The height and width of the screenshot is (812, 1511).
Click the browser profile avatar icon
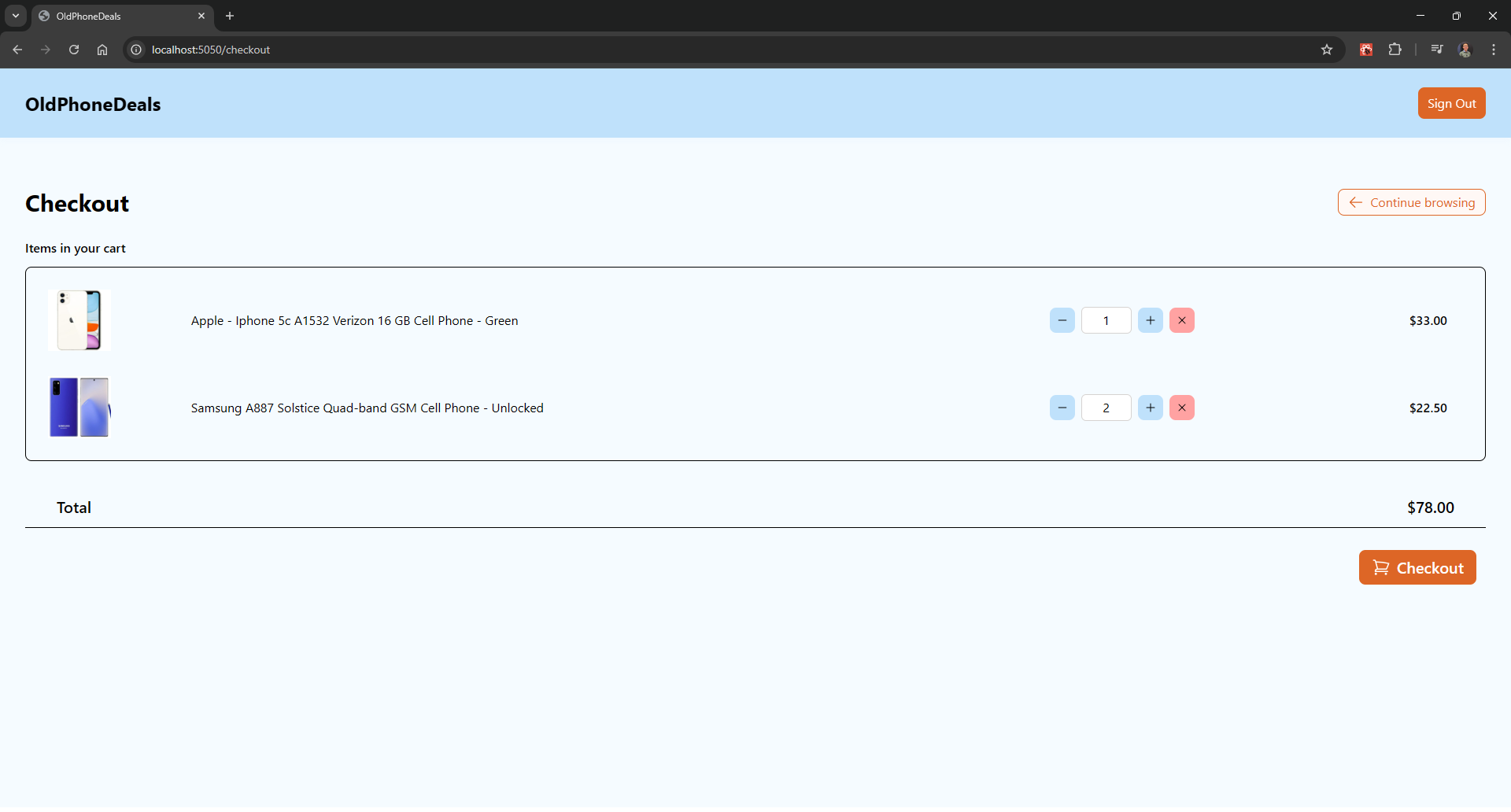pyautogui.click(x=1465, y=49)
